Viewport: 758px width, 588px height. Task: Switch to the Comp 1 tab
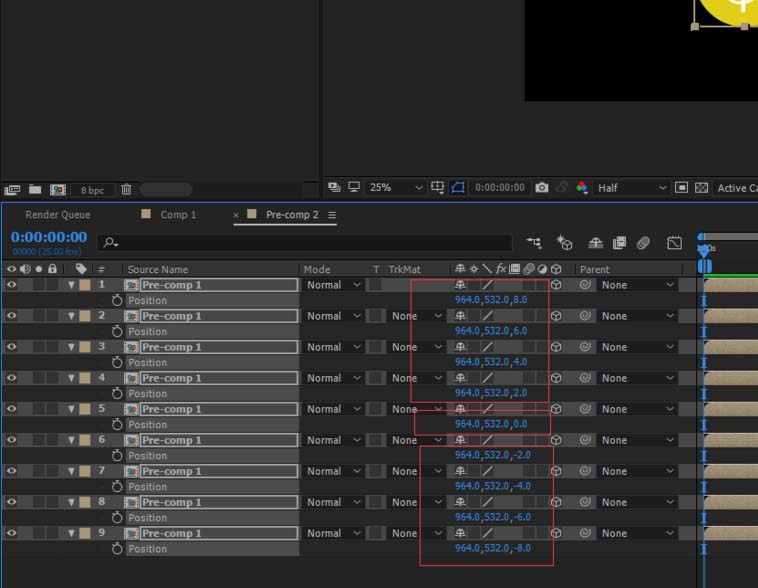coord(178,215)
